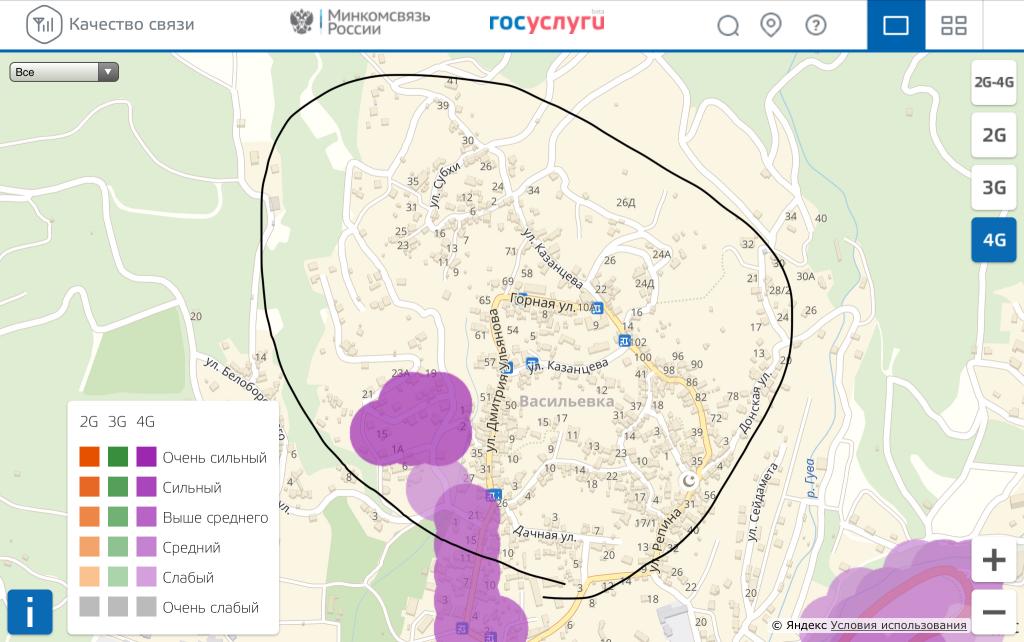The image size is (1024, 642).
Task: Click the Яндекс copyright label
Action: [x=800, y=625]
